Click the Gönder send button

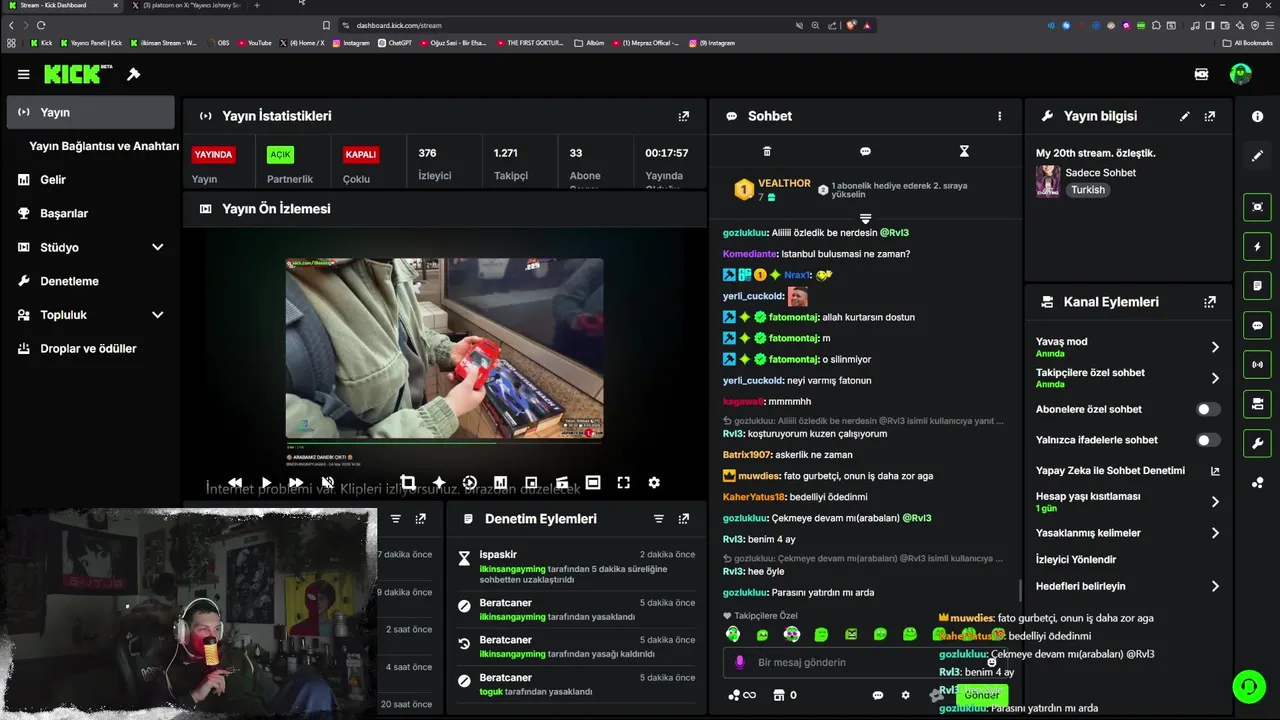pyautogui.click(x=981, y=695)
